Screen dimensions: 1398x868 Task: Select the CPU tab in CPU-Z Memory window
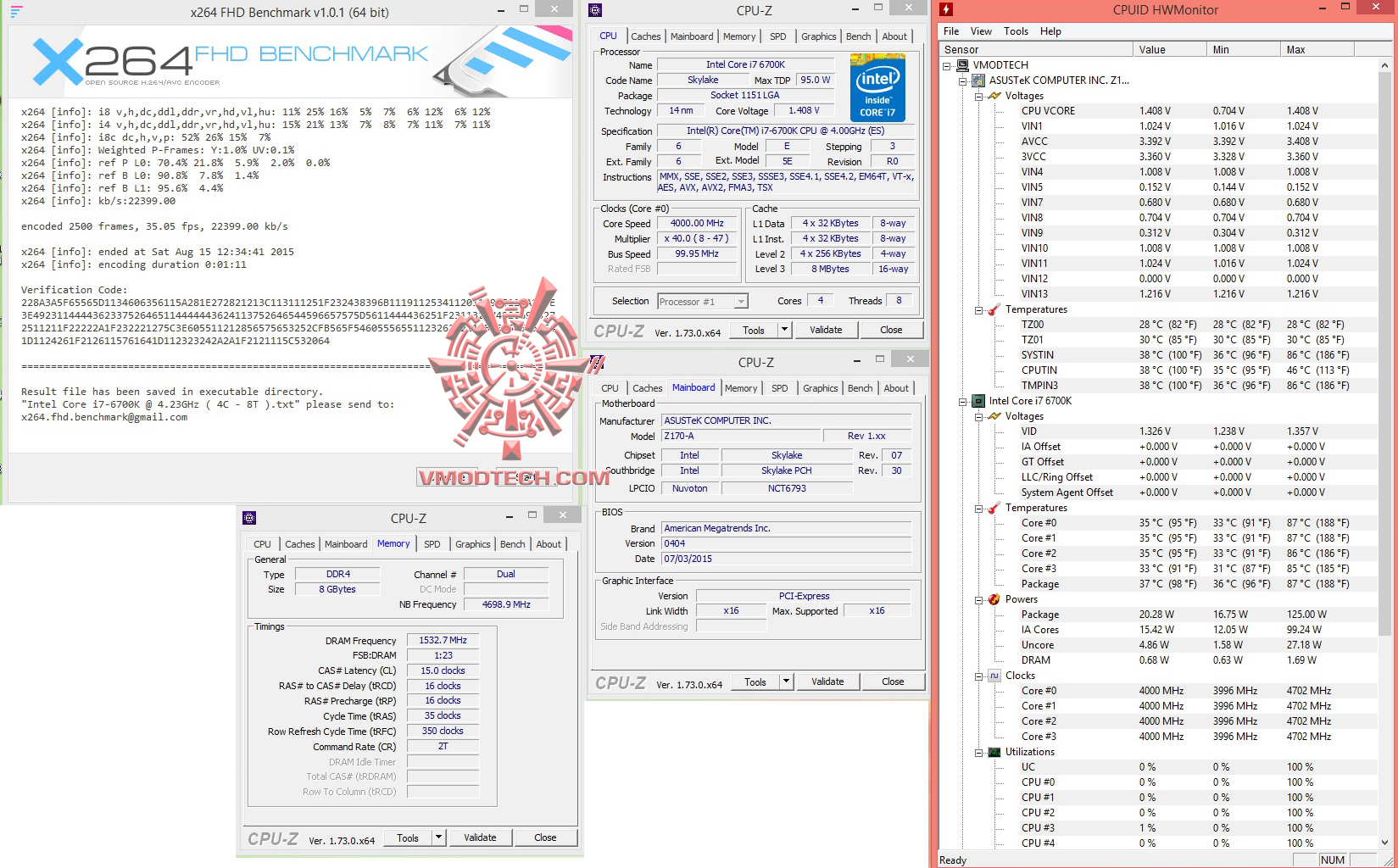coord(262,544)
